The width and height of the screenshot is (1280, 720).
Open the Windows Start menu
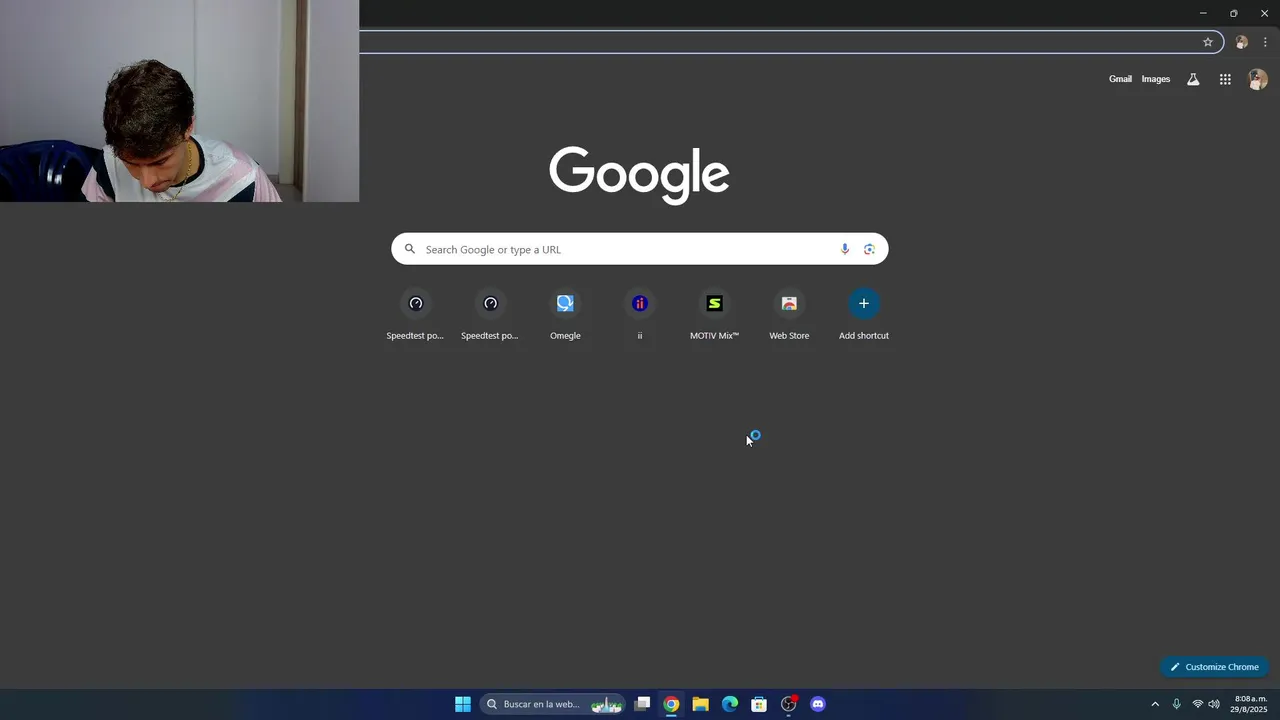coord(463,704)
